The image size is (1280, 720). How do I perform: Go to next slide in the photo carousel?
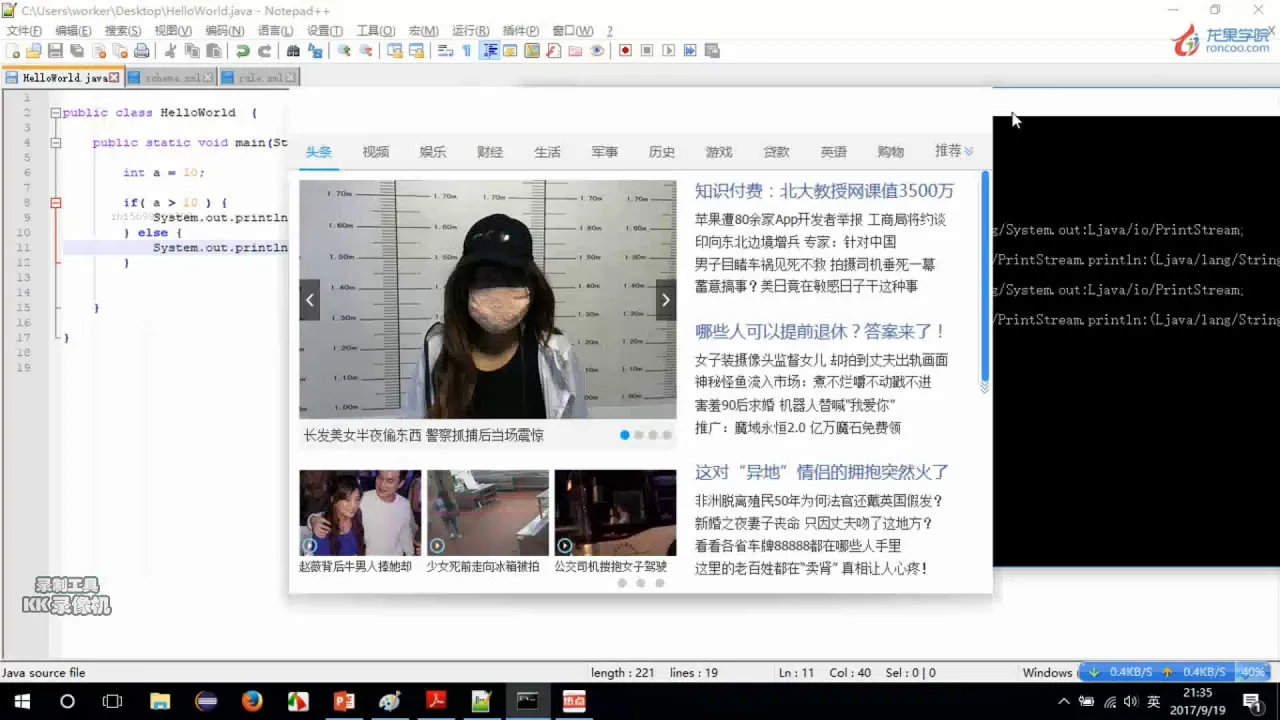tap(666, 300)
